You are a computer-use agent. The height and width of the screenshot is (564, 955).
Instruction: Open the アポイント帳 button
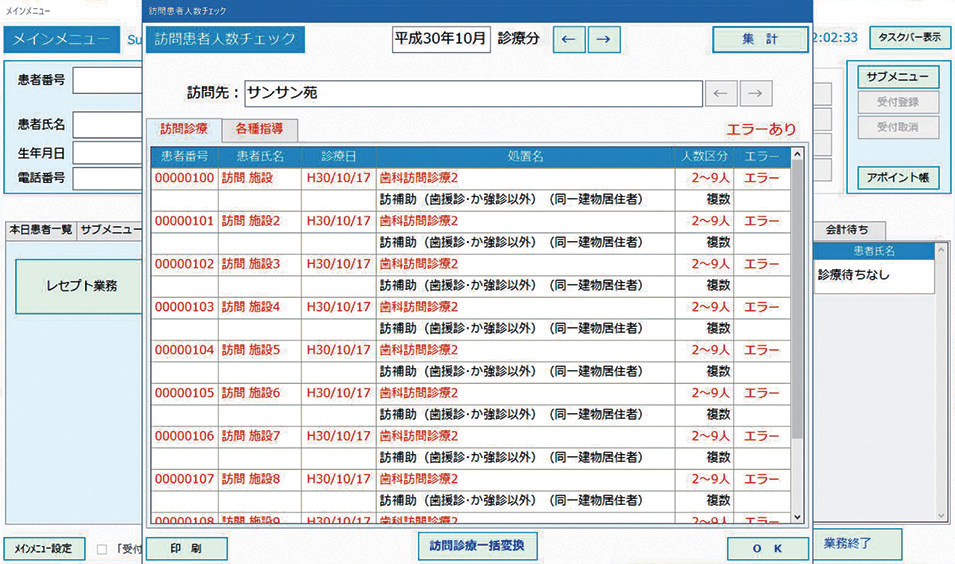pos(898,178)
